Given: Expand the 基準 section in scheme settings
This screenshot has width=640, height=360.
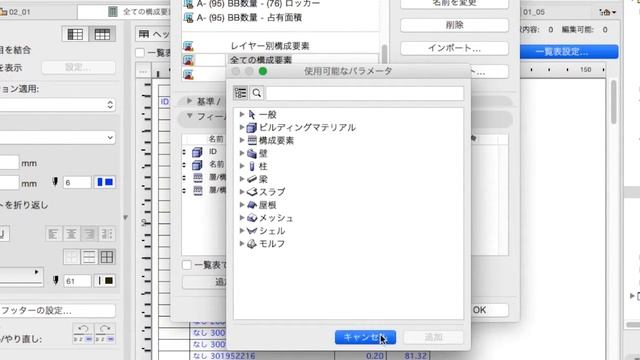Looking at the screenshot, I should (189, 101).
